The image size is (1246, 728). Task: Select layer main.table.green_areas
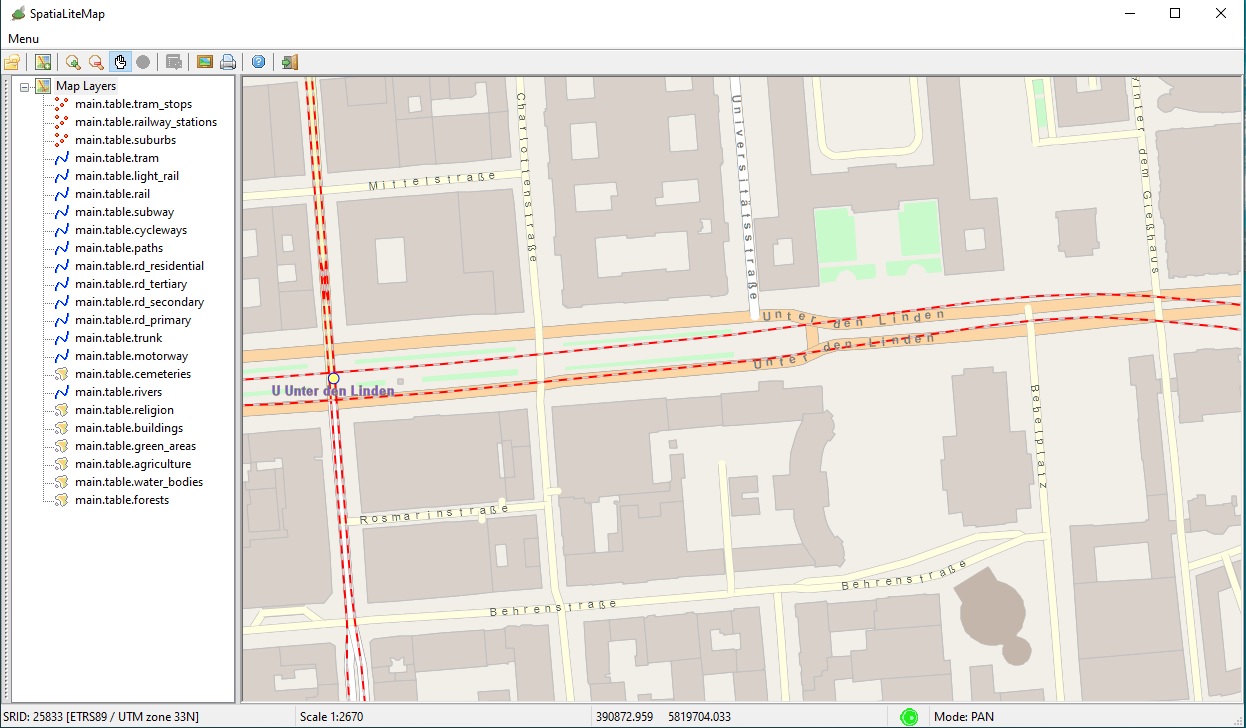pos(135,446)
